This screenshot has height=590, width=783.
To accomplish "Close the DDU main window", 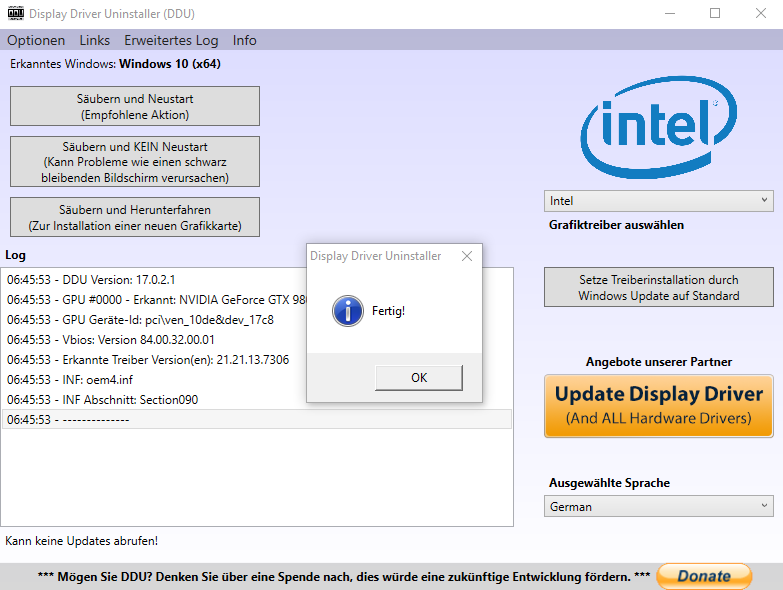I will pos(761,13).
